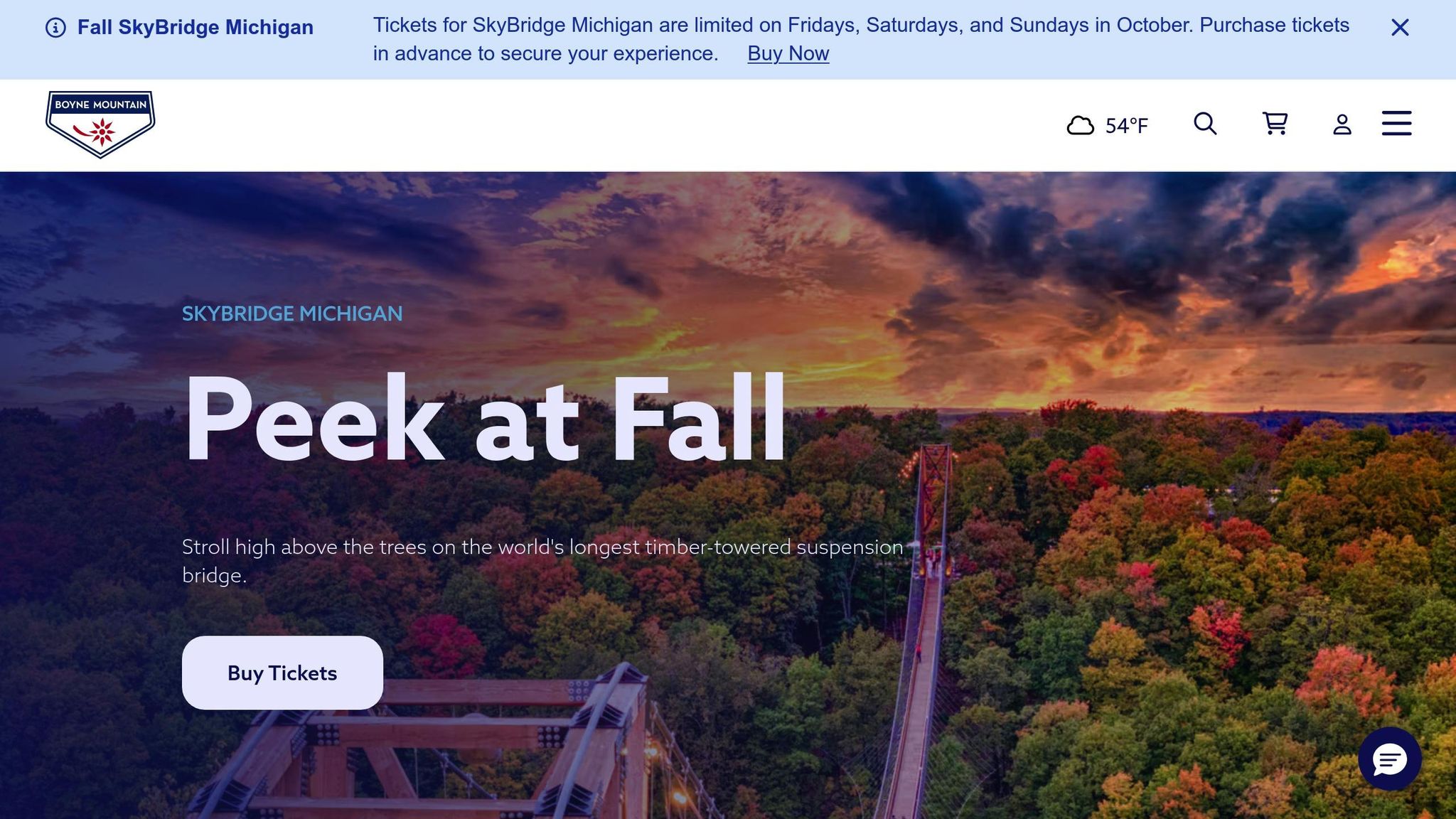Open the live chat bubble
The width and height of the screenshot is (1456, 819).
[1389, 759]
